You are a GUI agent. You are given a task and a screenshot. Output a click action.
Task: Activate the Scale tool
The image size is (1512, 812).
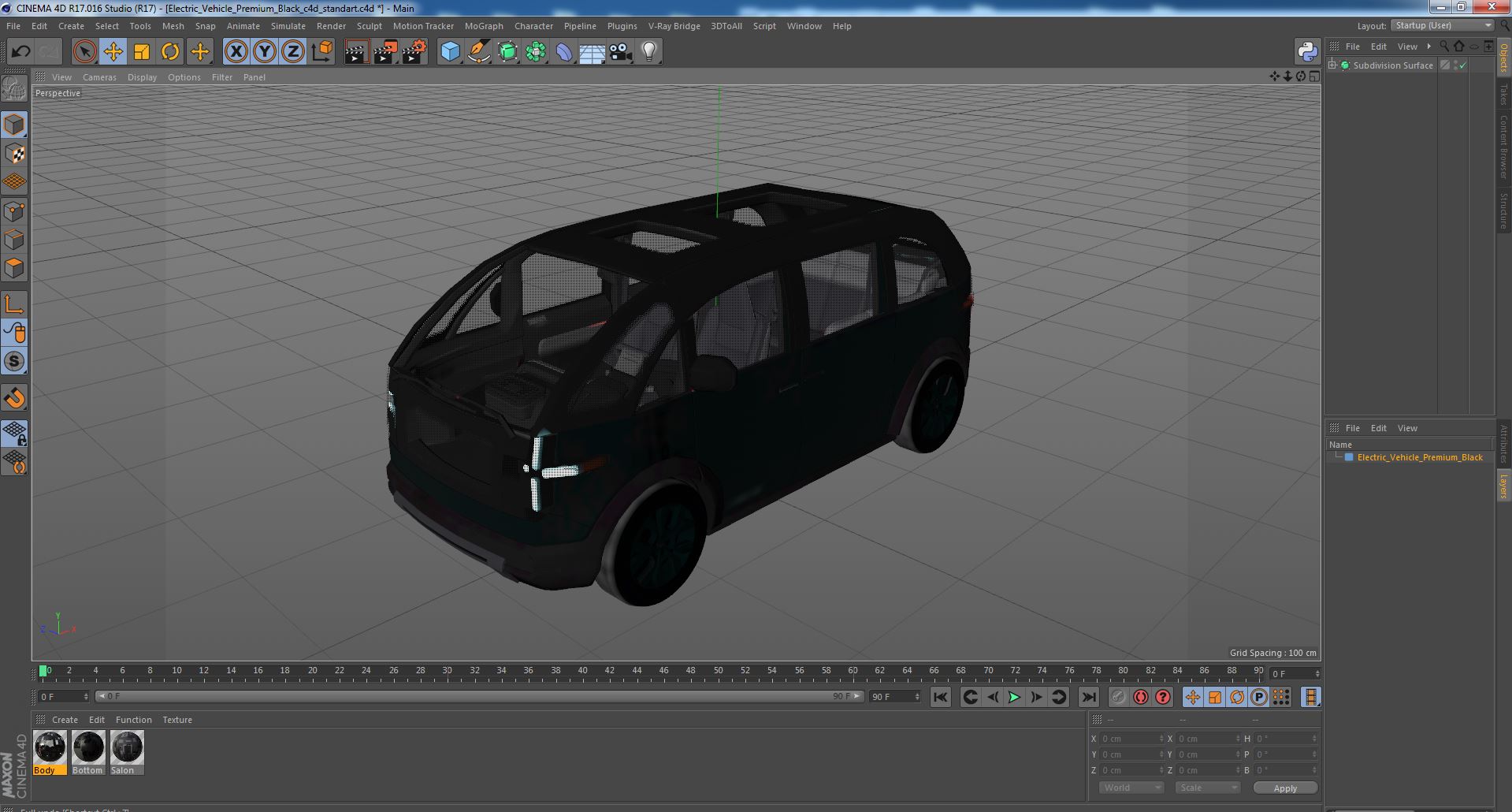(x=142, y=52)
